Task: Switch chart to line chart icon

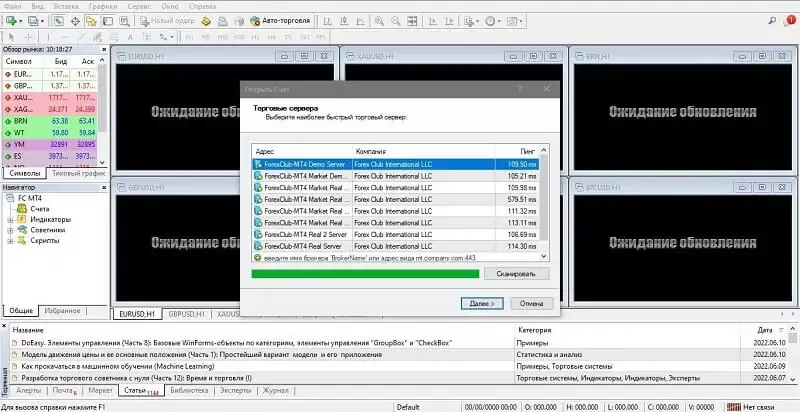Action: click(360, 21)
